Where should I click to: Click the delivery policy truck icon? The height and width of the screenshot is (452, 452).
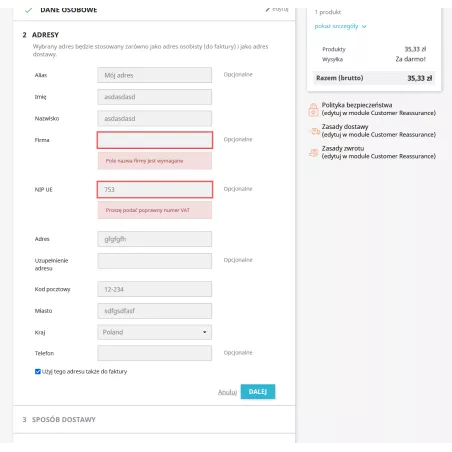314,131
